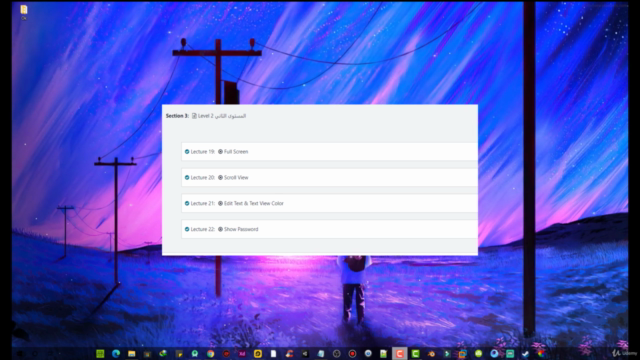
Task: Click the completed checkmark on Lecture 19
Action: tap(187, 151)
